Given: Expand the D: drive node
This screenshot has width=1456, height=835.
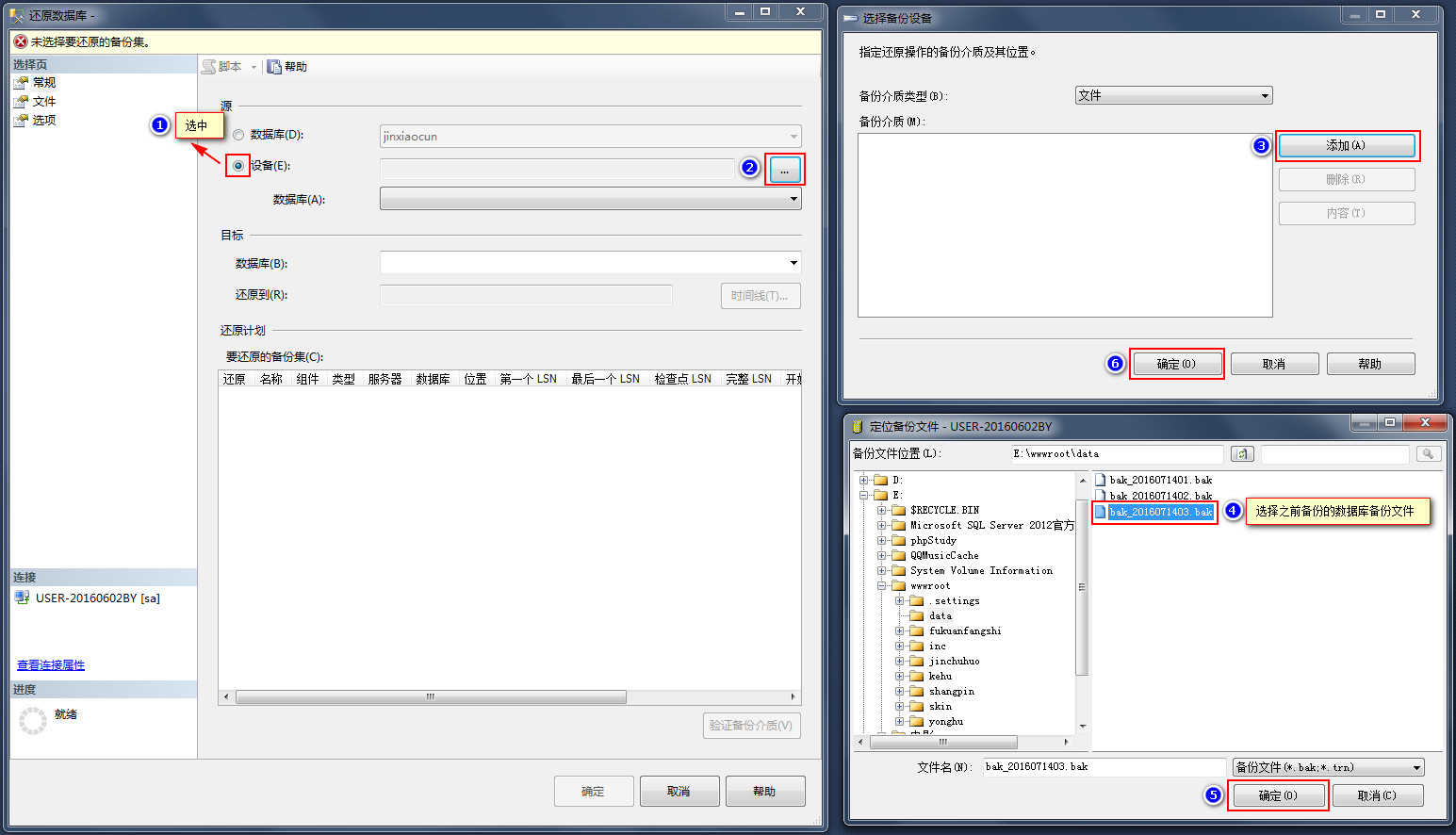Looking at the screenshot, I should tap(863, 480).
